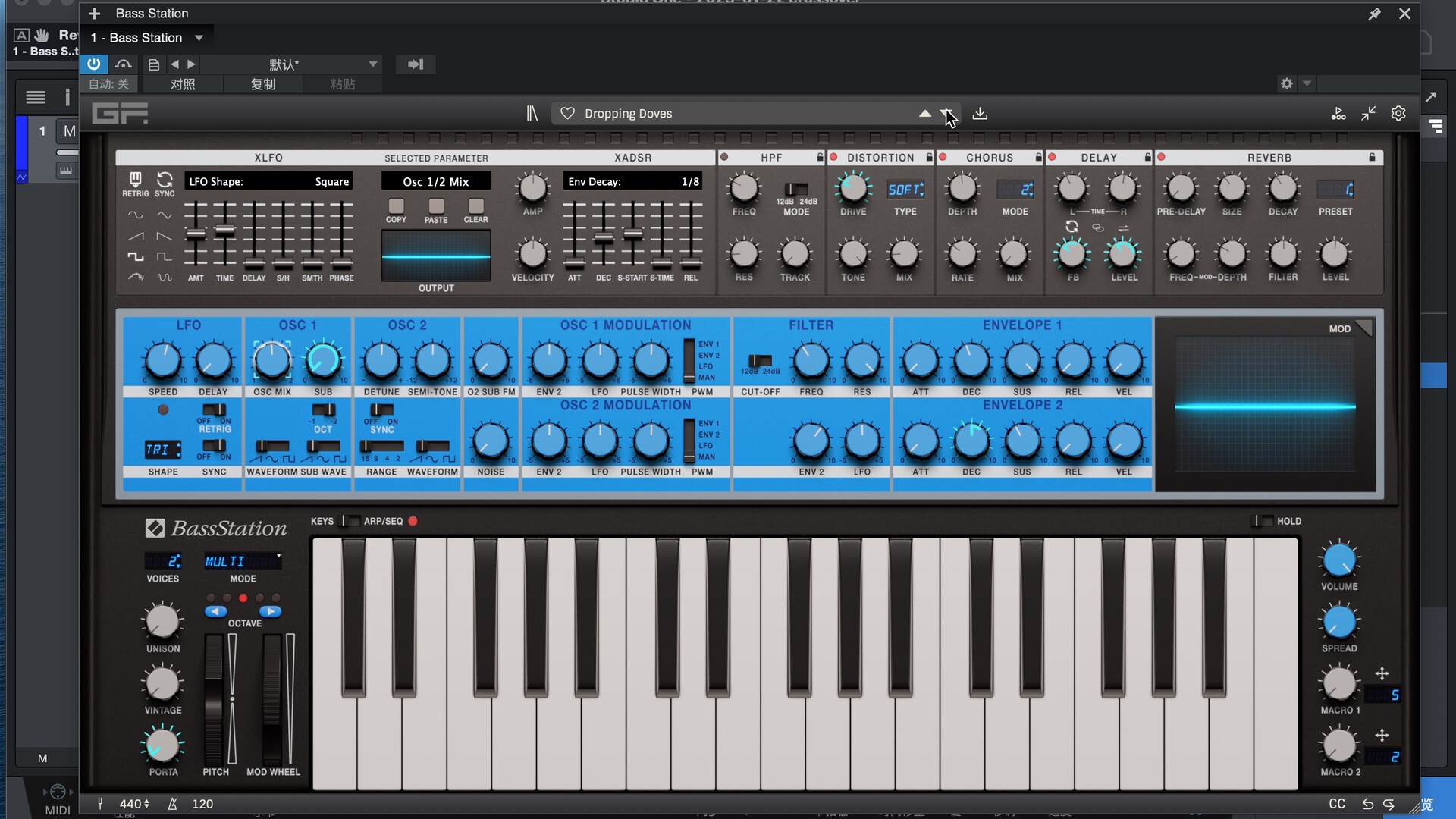This screenshot has height=819, width=1456.
Task: Click the CC button in status bar
Action: tap(1337, 804)
